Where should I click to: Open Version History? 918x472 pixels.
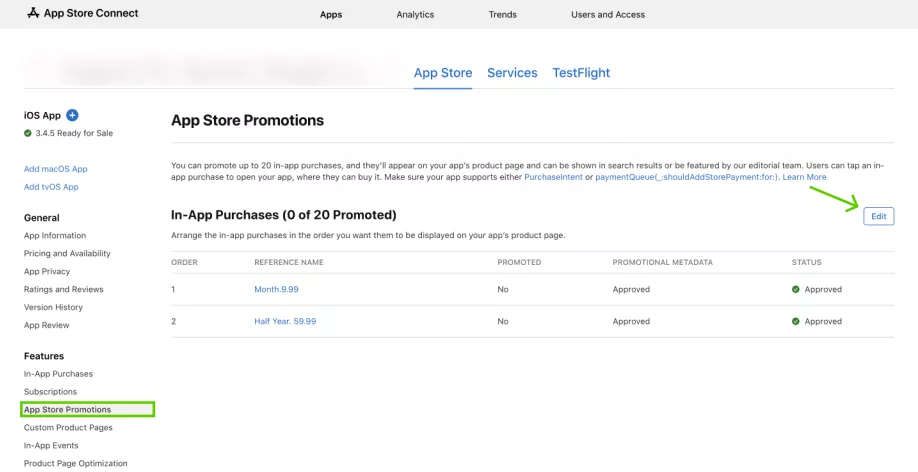click(x=53, y=307)
